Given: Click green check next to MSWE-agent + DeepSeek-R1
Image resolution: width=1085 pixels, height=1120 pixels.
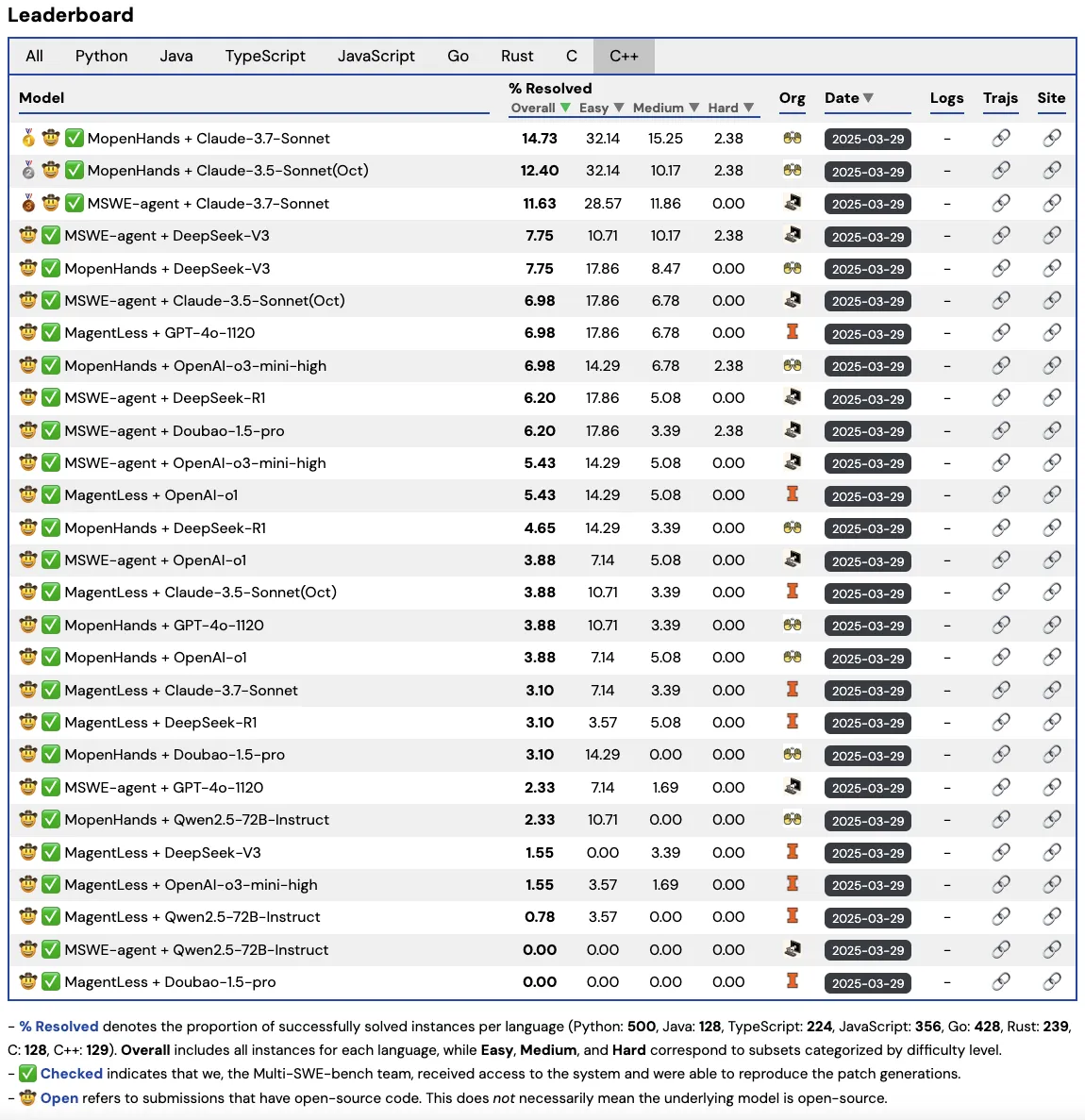Looking at the screenshot, I should [x=51, y=398].
